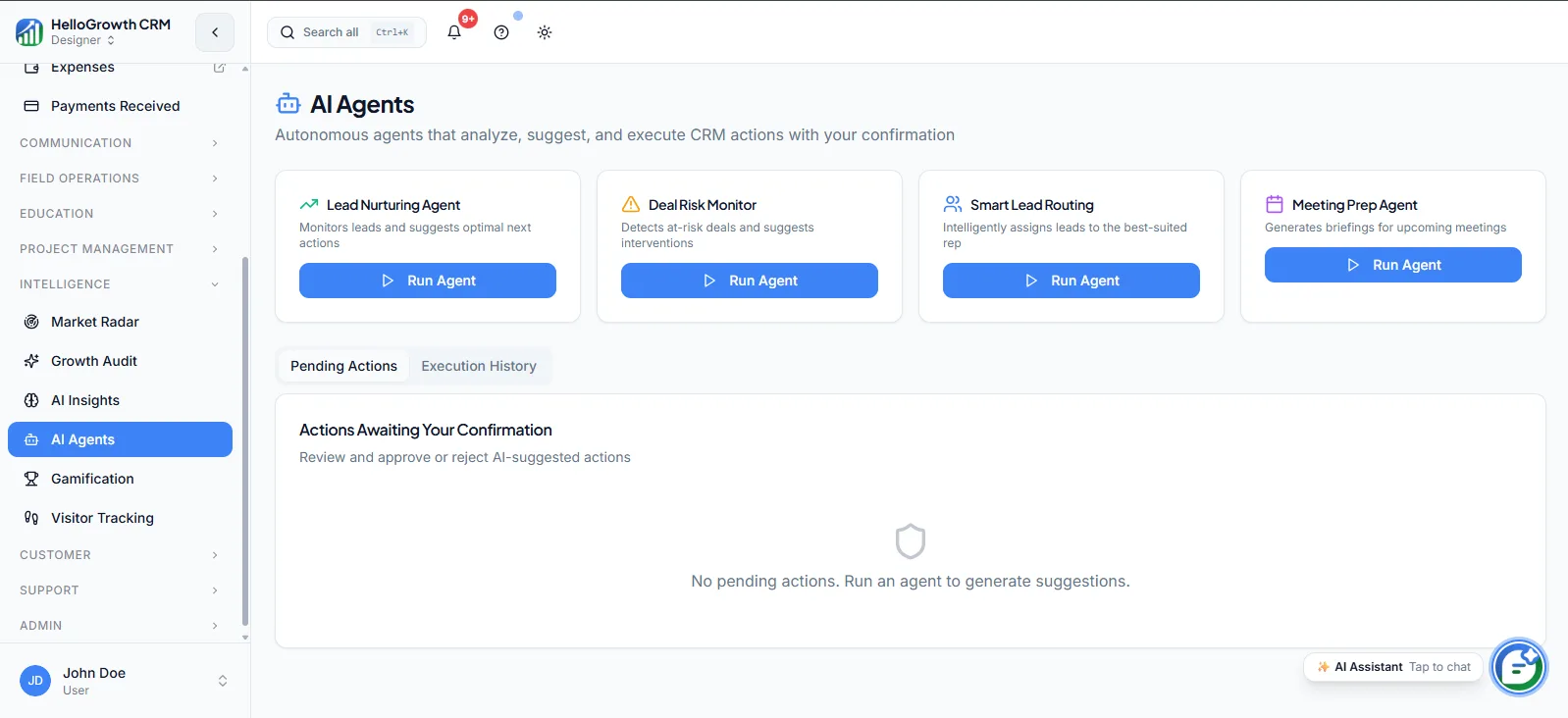Screen dimensions: 1568x718
Task: Click the AI Assistant Tap to chat label
Action: coord(1393,667)
